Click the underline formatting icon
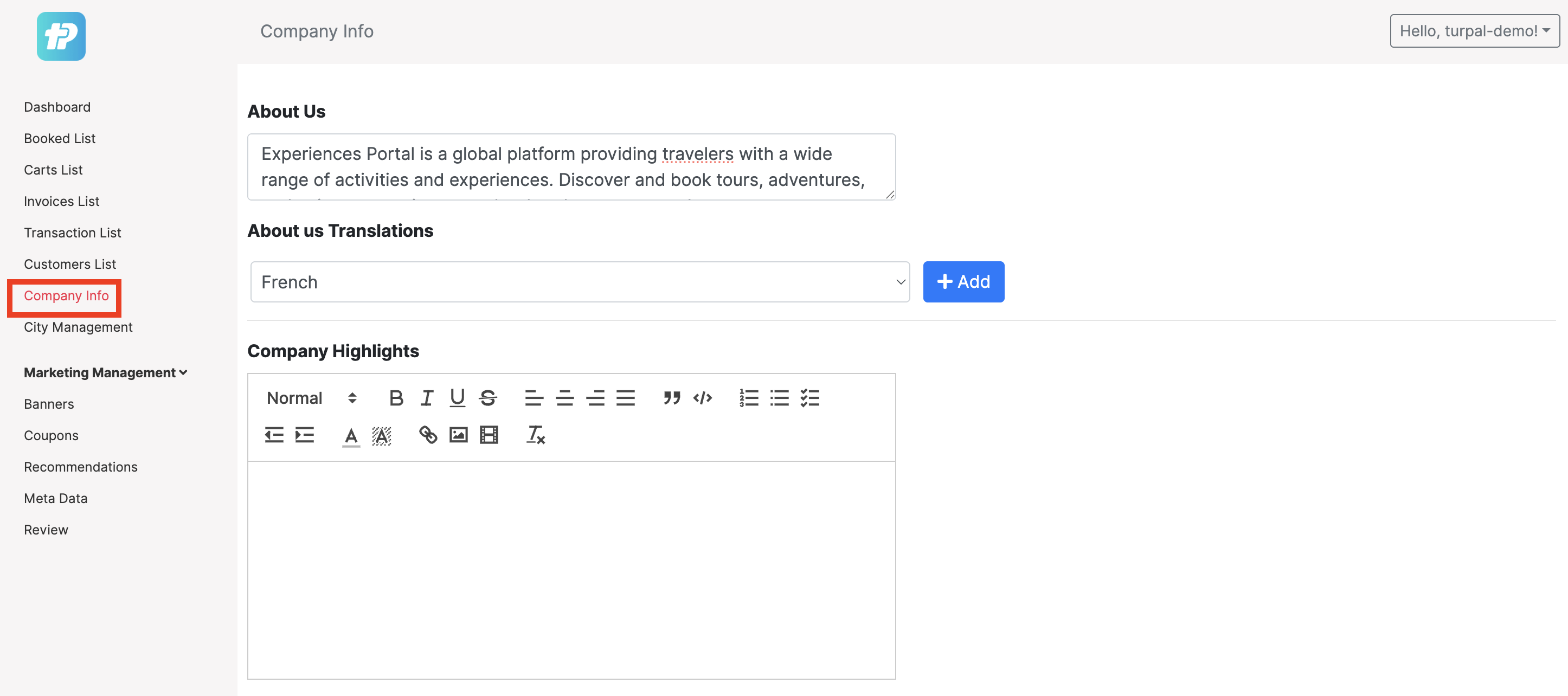 pos(457,398)
